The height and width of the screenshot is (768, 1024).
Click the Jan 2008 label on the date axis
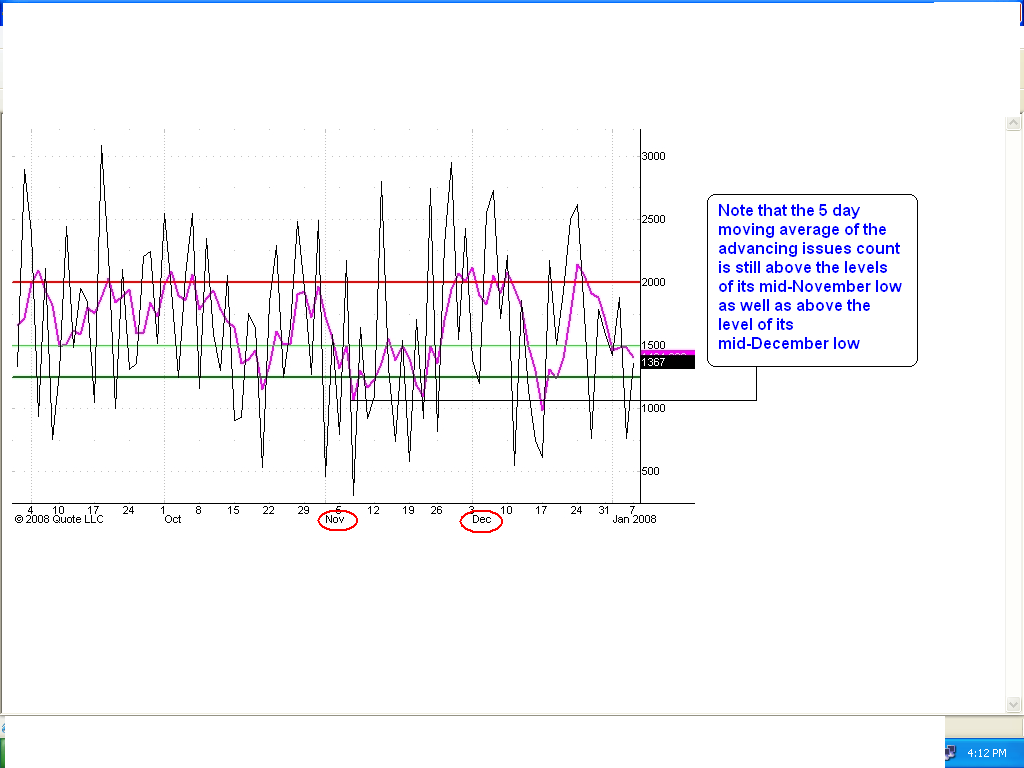point(634,519)
